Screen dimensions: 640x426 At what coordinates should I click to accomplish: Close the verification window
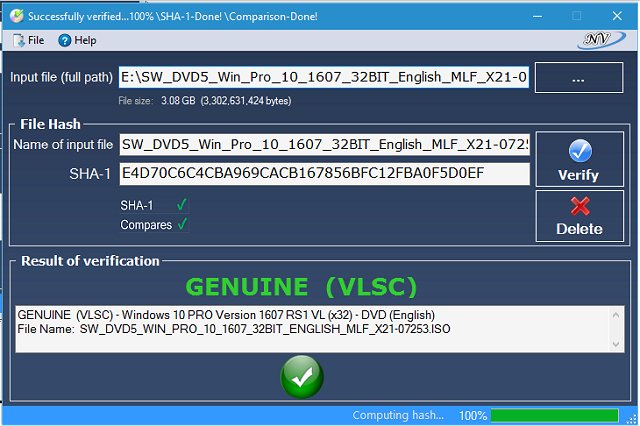tap(617, 16)
